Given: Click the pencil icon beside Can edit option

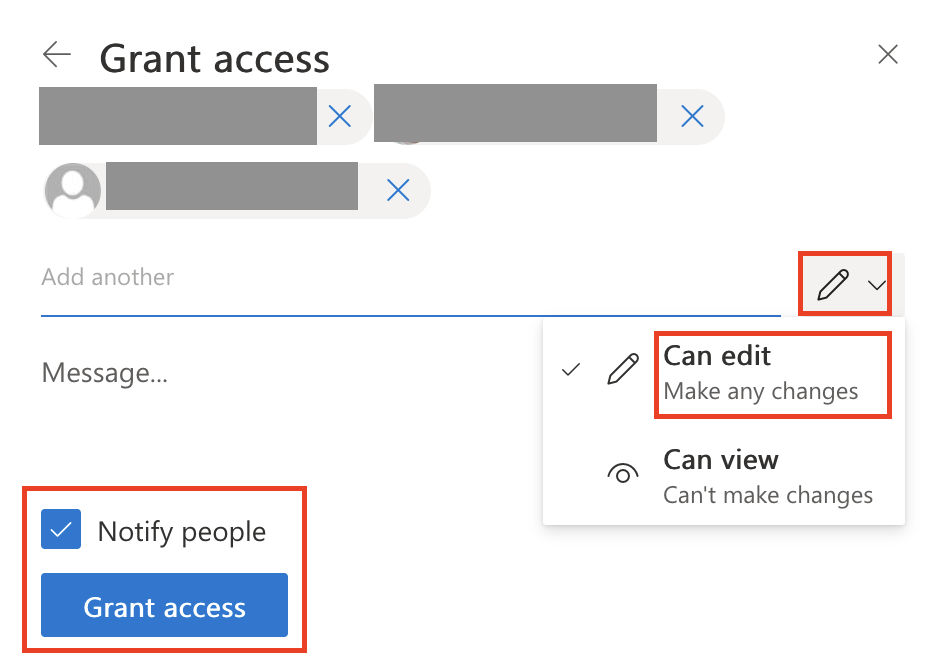Looking at the screenshot, I should click(x=622, y=369).
